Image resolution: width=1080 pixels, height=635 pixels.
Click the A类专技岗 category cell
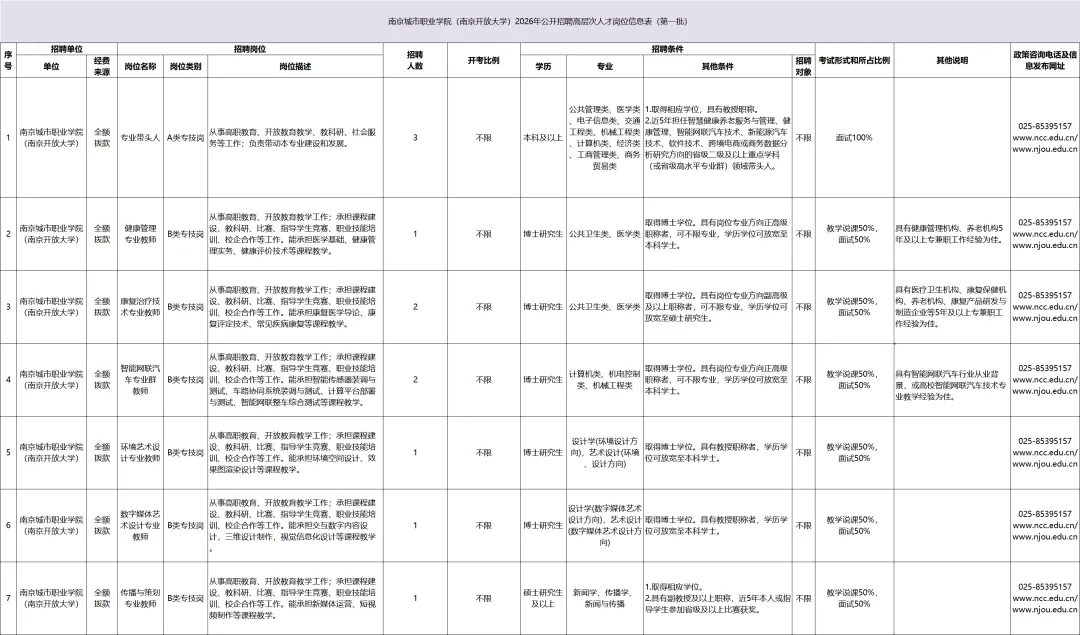185,138
